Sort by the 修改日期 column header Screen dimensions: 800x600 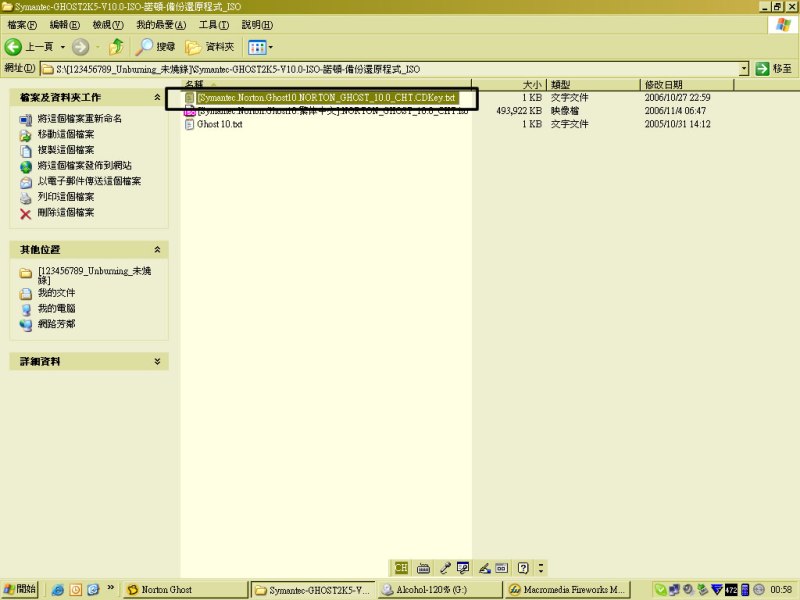[x=687, y=84]
